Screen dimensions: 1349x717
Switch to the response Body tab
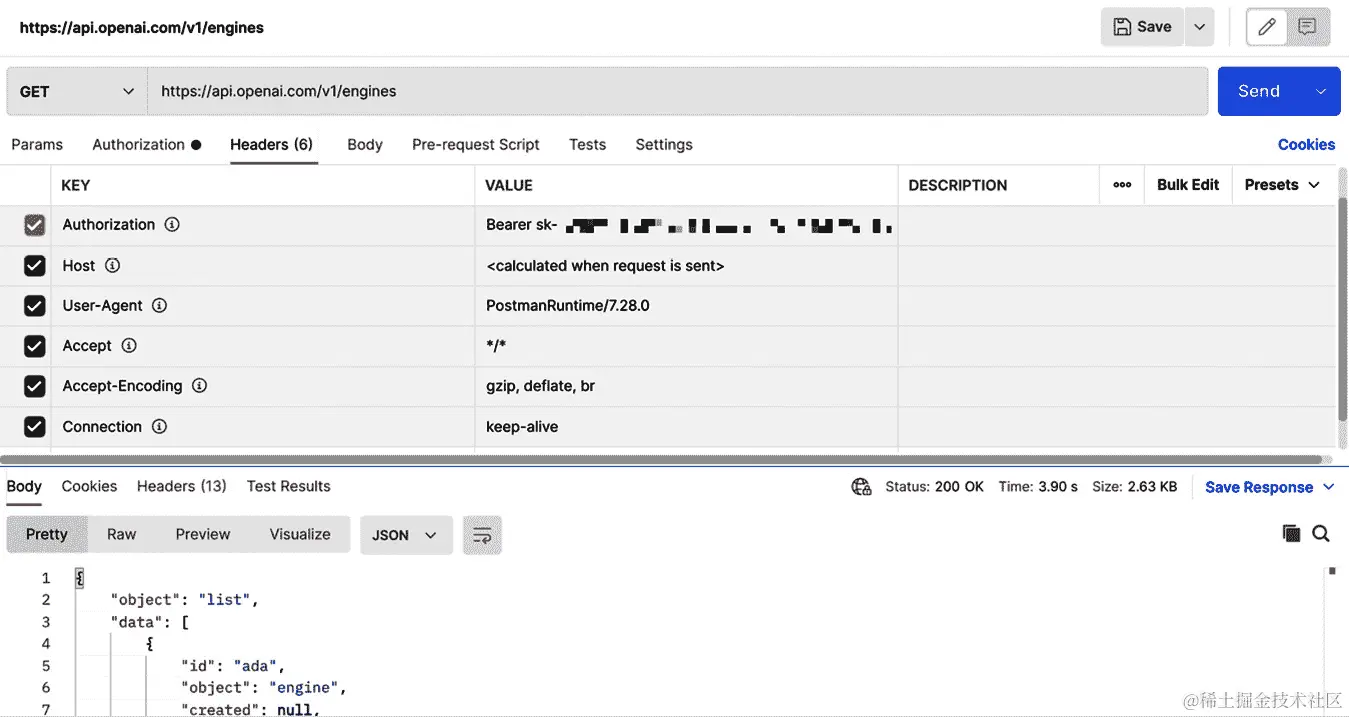pyautogui.click(x=24, y=486)
